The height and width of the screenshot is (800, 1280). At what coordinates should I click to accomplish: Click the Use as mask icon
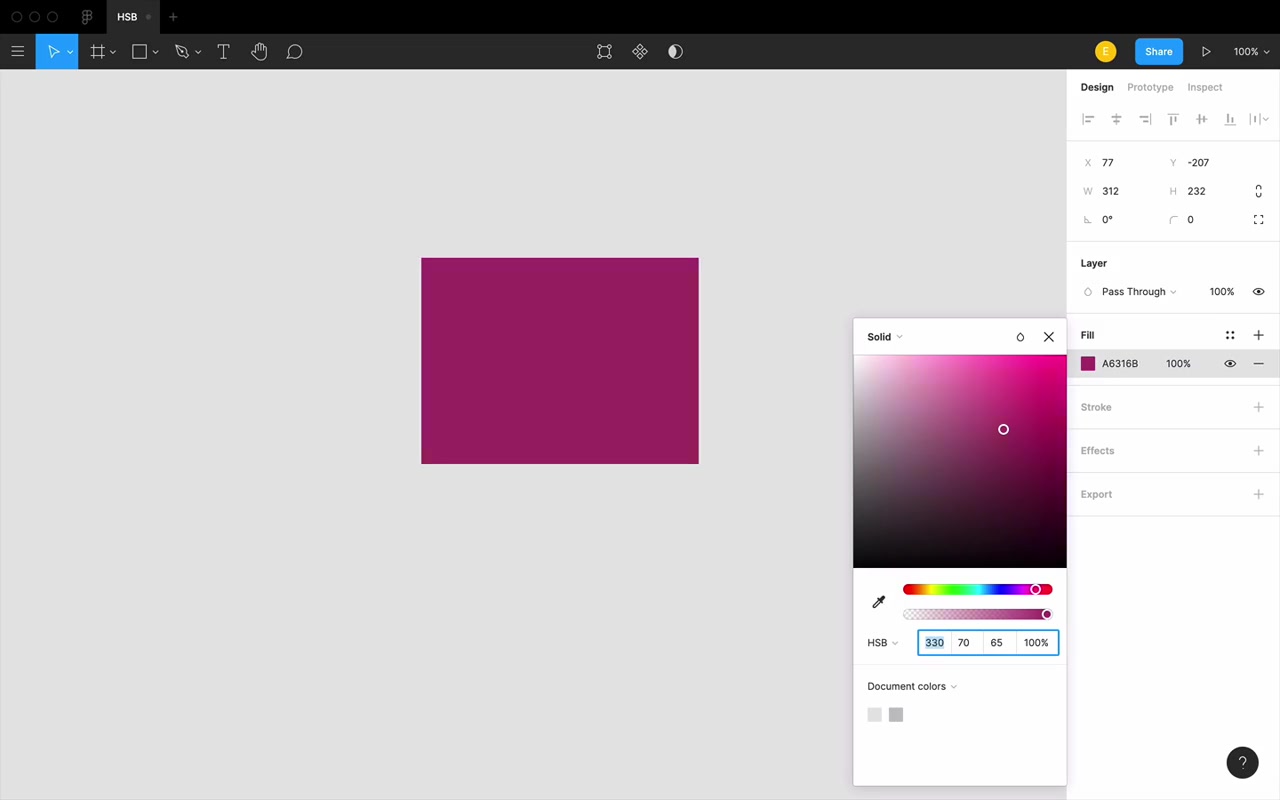click(x=675, y=52)
